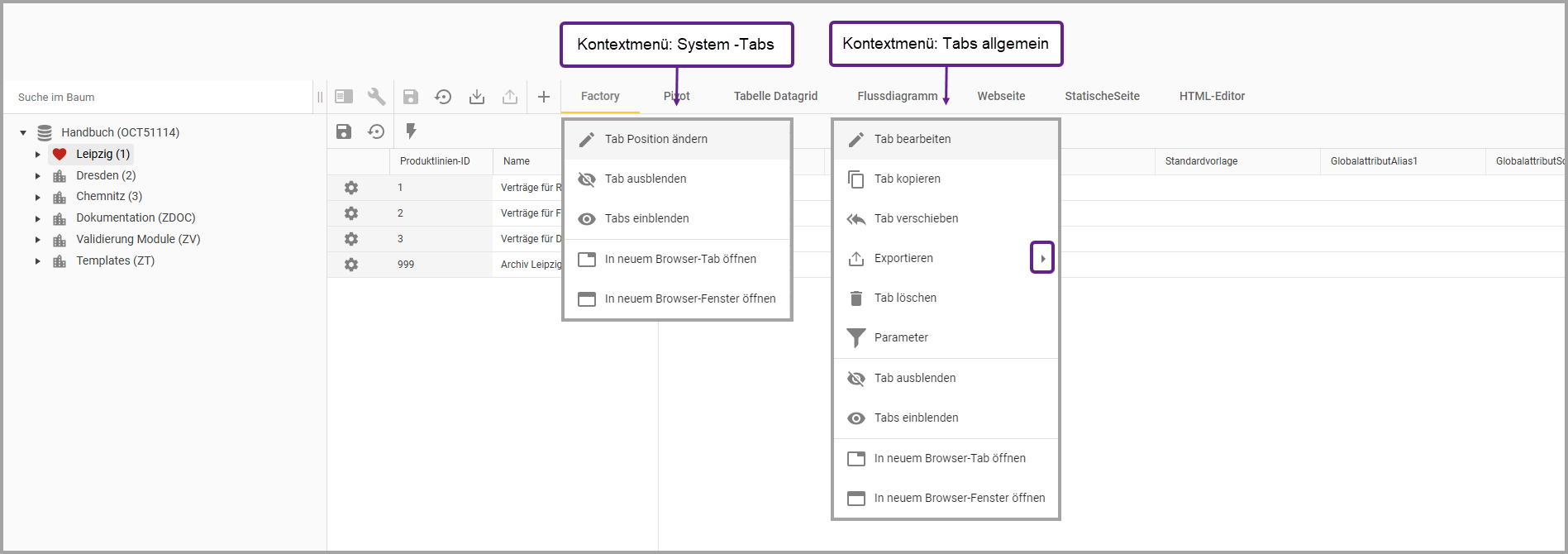Click the plus icon to add tab
Screen dimensions: 1568x554
(x=544, y=97)
